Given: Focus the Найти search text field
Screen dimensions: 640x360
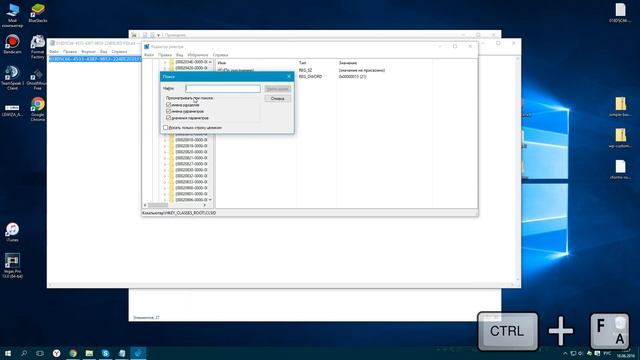Looking at the screenshot, I should tap(223, 89).
